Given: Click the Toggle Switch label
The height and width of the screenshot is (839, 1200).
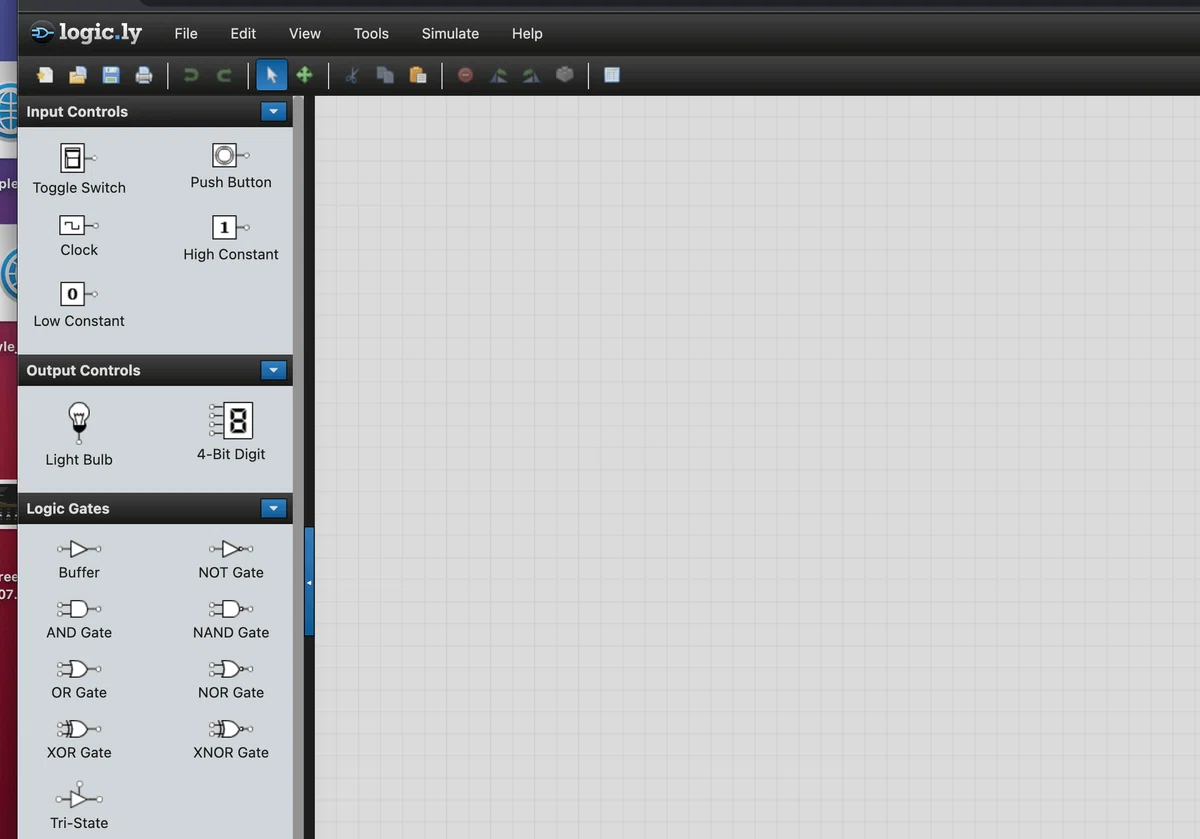Looking at the screenshot, I should pyautogui.click(x=79, y=188).
